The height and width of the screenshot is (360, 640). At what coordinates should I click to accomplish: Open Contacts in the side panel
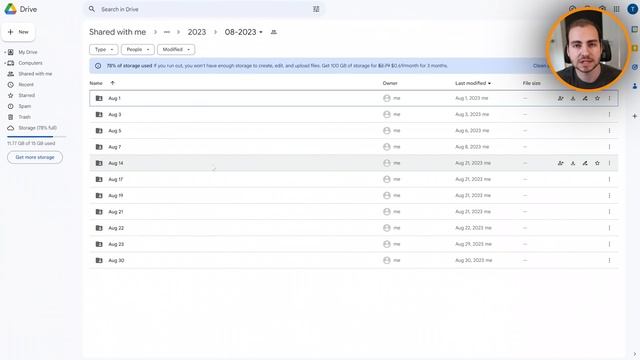pos(634,86)
